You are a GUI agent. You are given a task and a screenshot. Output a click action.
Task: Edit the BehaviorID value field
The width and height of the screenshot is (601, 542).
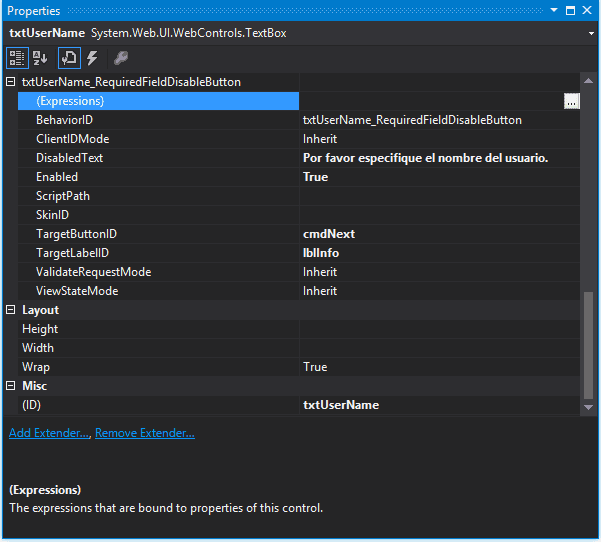pos(439,120)
